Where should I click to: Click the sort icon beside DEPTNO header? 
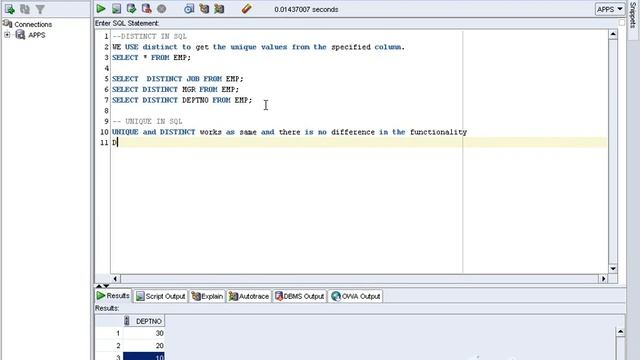(127, 321)
